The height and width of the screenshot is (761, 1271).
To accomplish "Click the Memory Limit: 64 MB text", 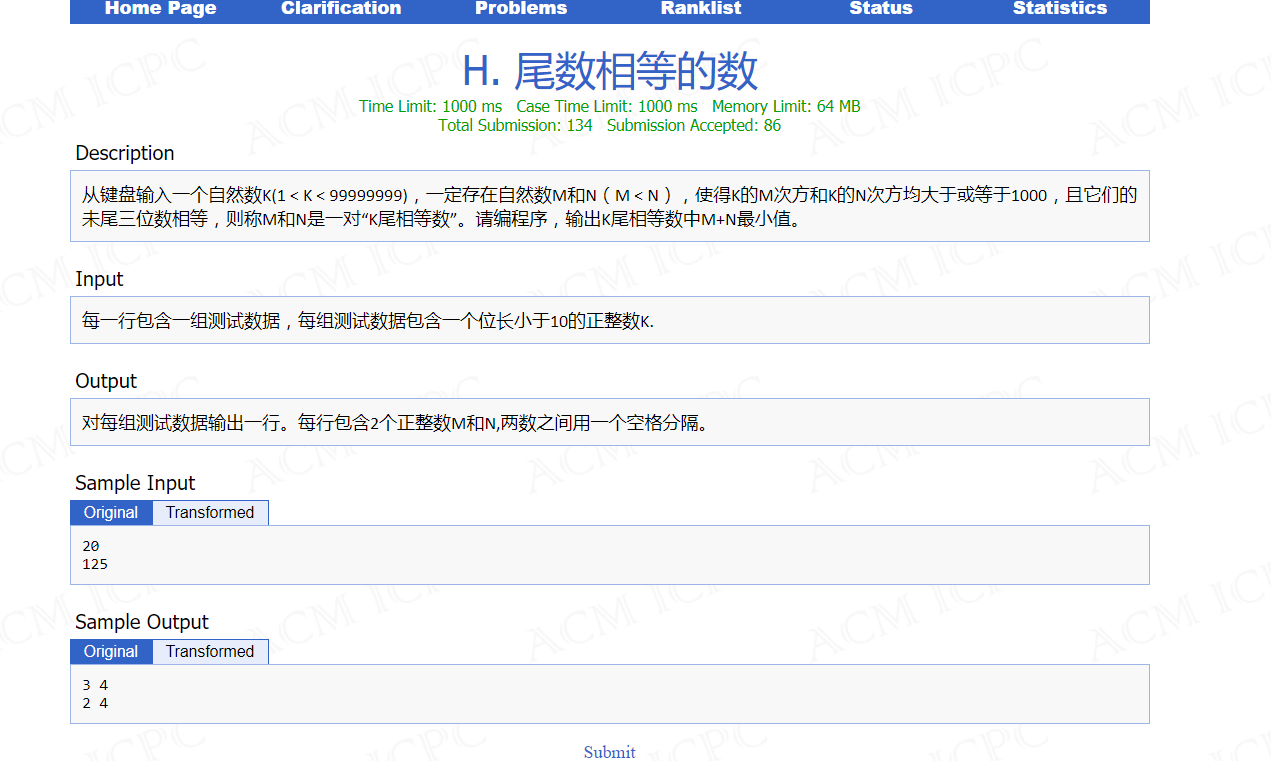I will click(x=786, y=106).
